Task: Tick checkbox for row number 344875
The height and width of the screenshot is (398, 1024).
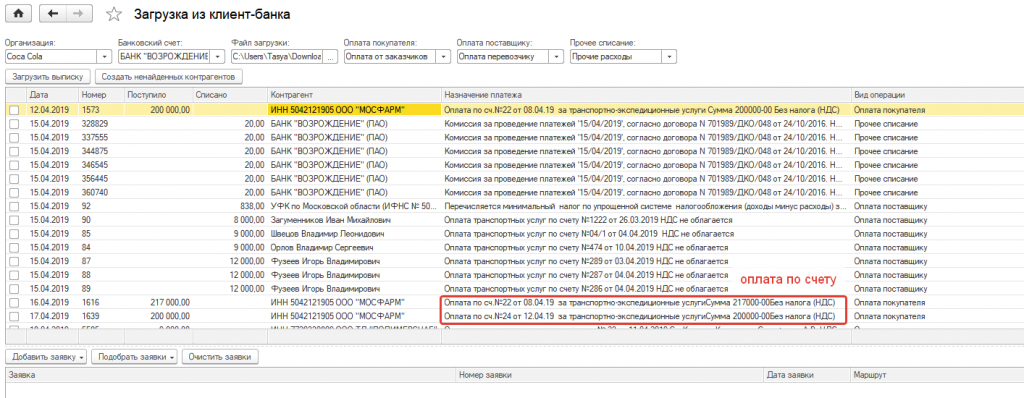Action: [x=14, y=151]
